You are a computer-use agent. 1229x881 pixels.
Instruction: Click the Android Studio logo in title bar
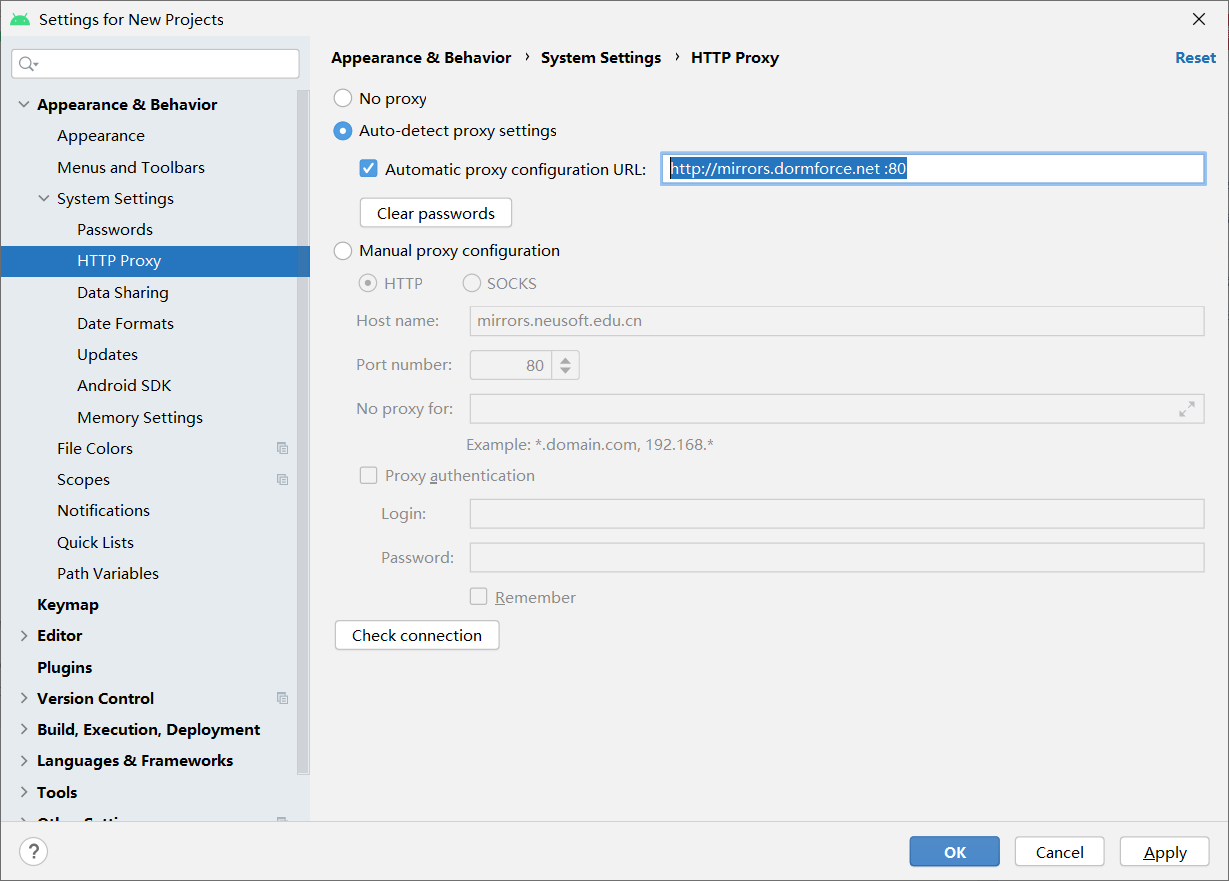pos(20,19)
